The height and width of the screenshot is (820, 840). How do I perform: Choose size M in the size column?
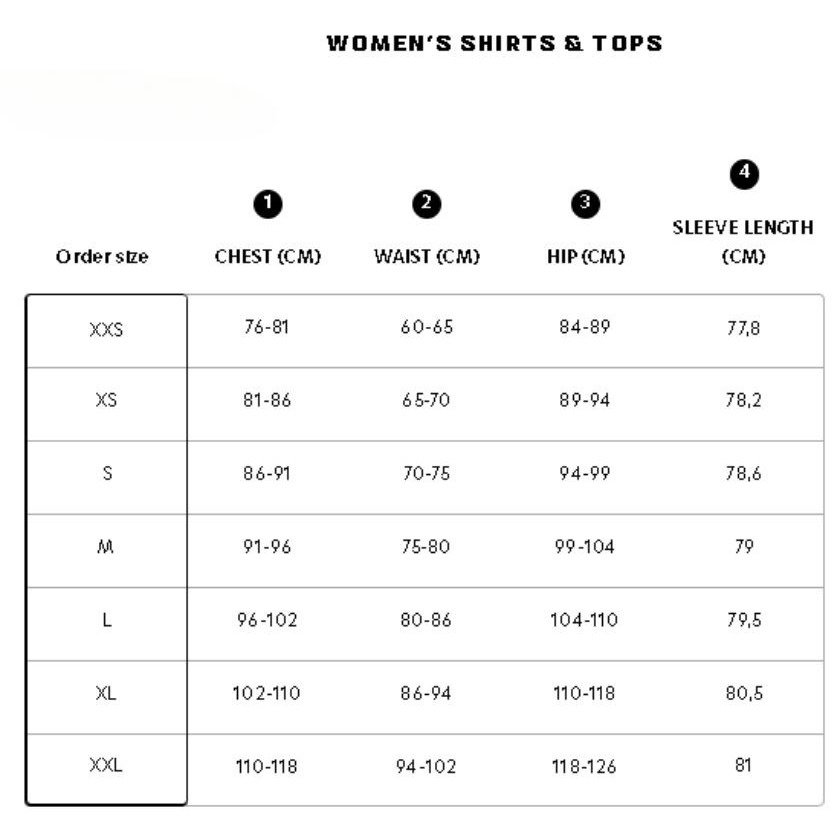coord(106,547)
